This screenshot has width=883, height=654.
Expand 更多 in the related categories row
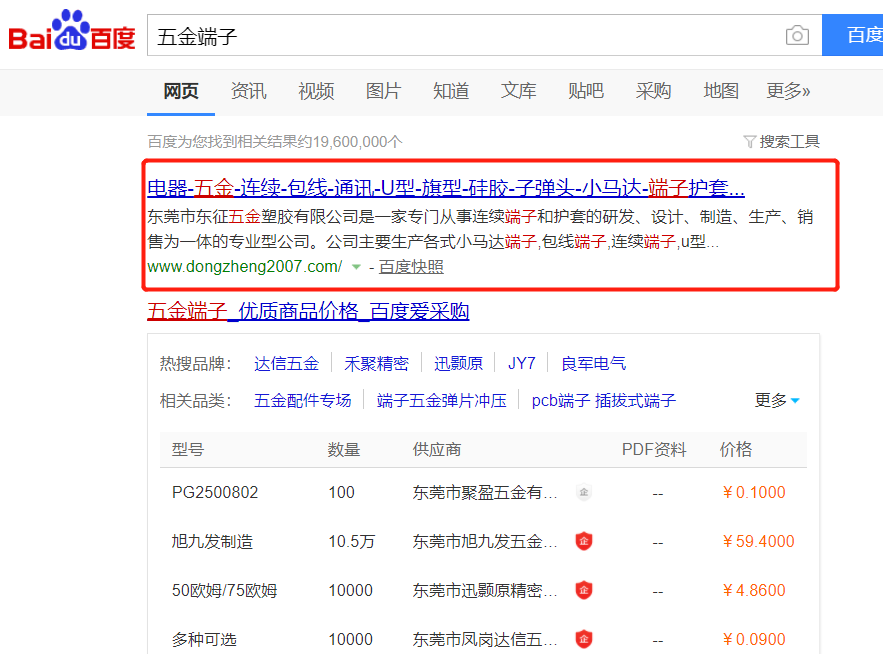coord(777,400)
